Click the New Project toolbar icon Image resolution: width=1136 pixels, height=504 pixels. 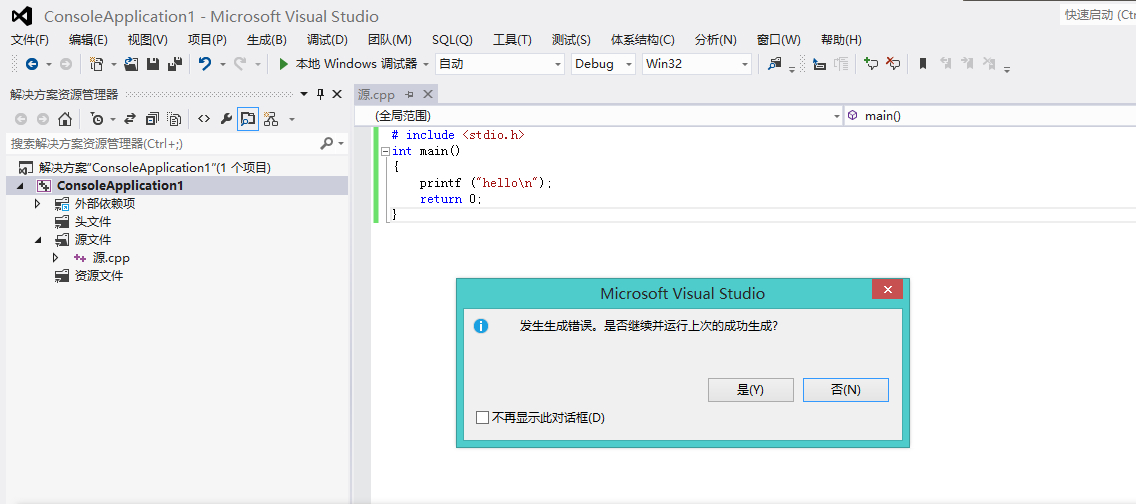[96, 64]
